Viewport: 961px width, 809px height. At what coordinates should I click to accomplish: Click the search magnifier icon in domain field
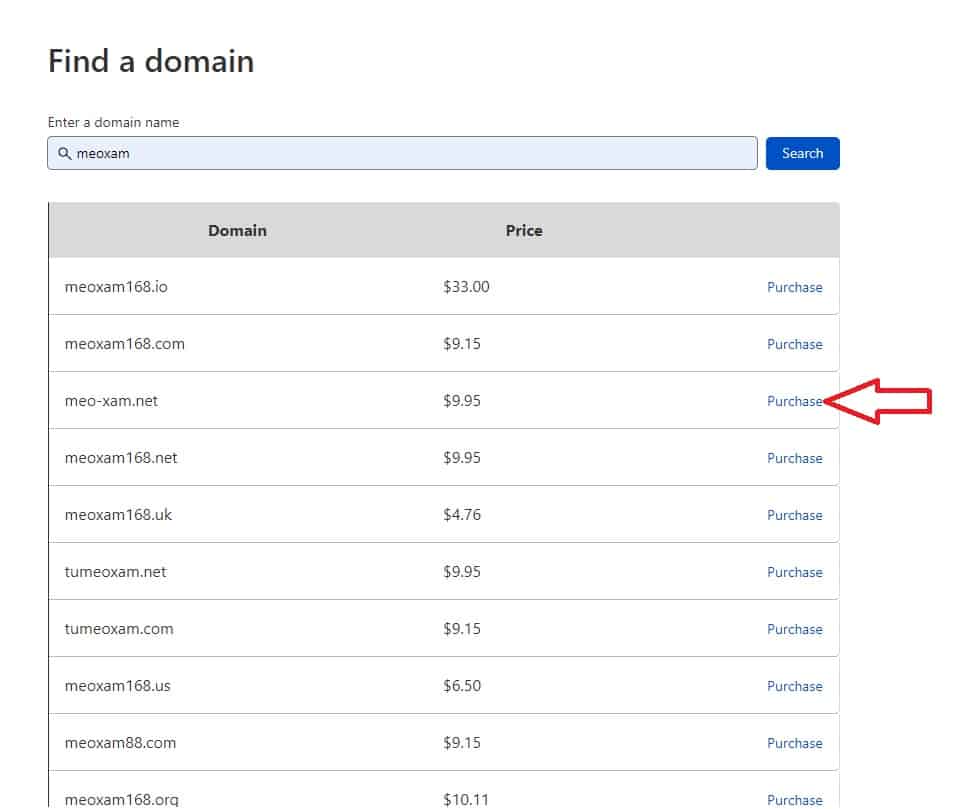coord(64,154)
